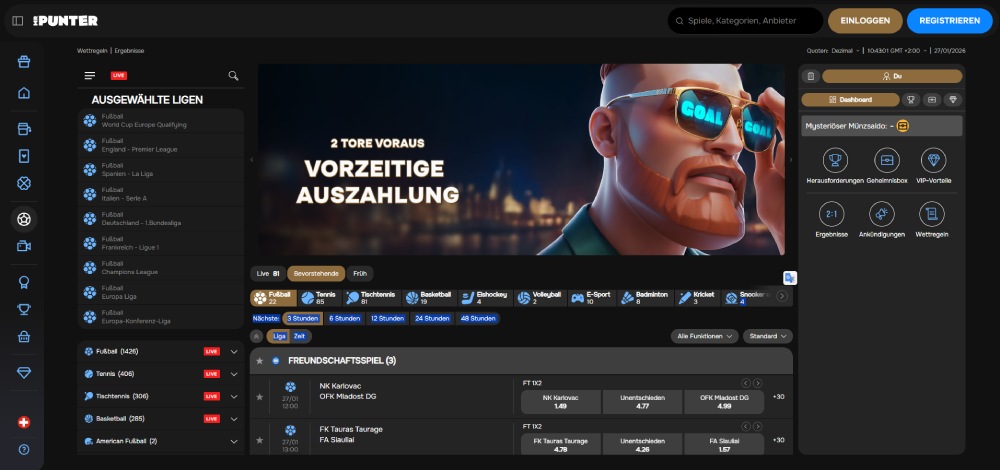Viewport: 1000px width, 470px height.
Task: Switch grouping to Liga
Action: 279,336
